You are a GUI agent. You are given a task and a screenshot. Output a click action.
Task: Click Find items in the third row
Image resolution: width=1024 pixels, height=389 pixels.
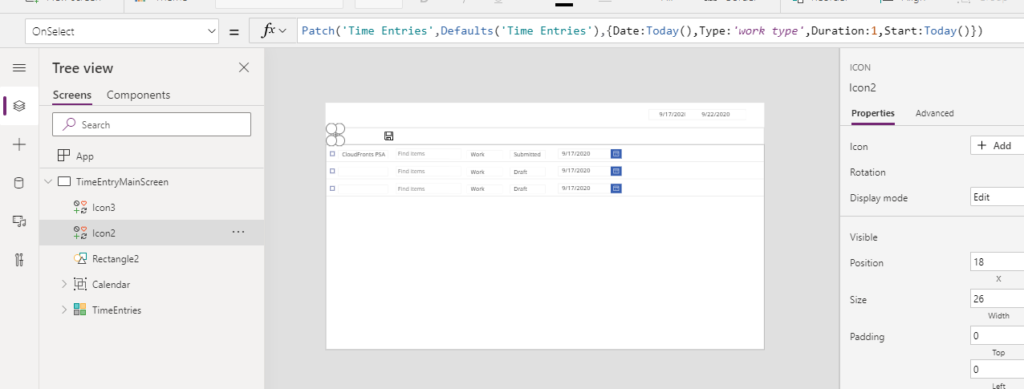[427, 188]
